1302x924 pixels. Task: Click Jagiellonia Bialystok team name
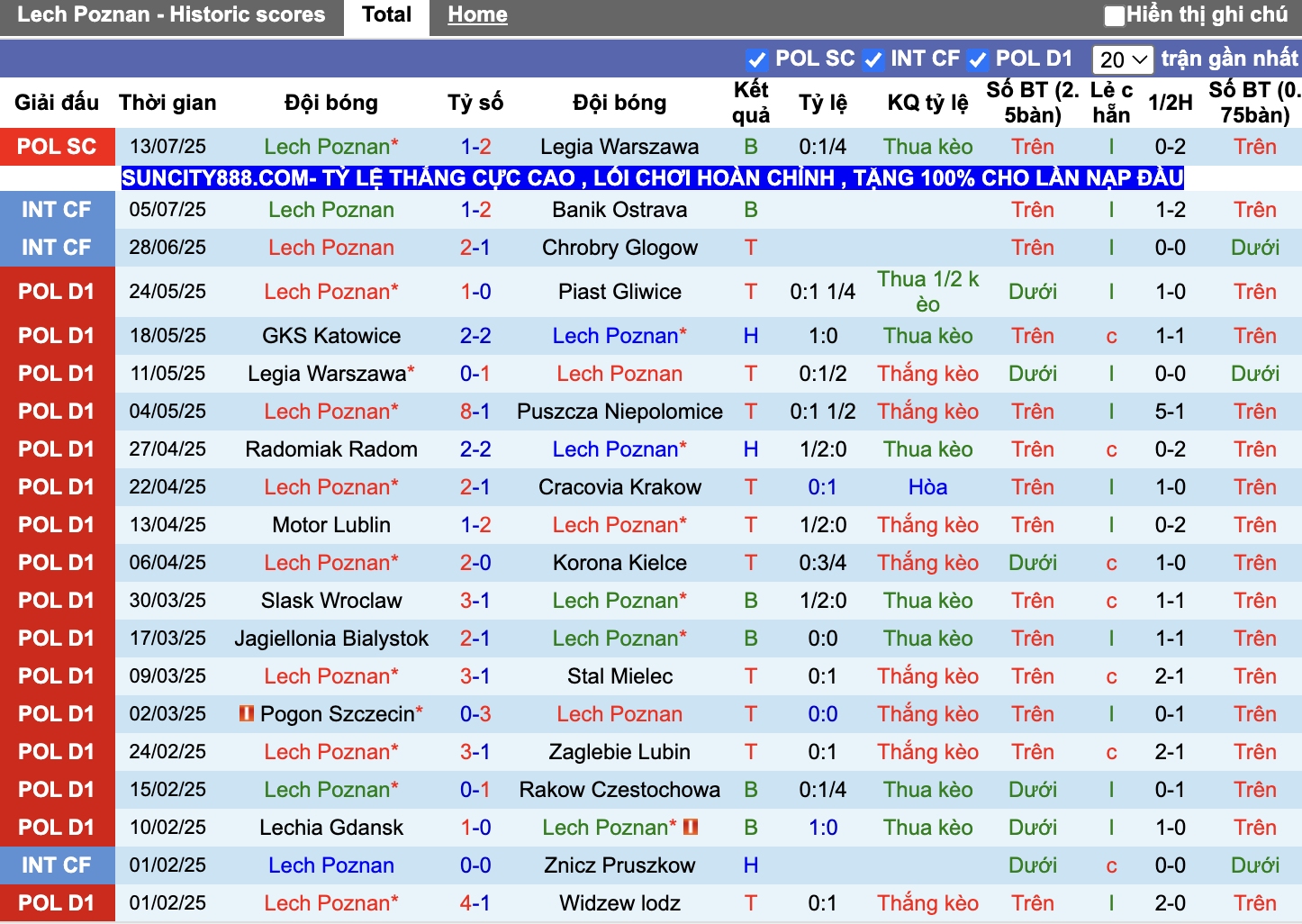(x=331, y=639)
